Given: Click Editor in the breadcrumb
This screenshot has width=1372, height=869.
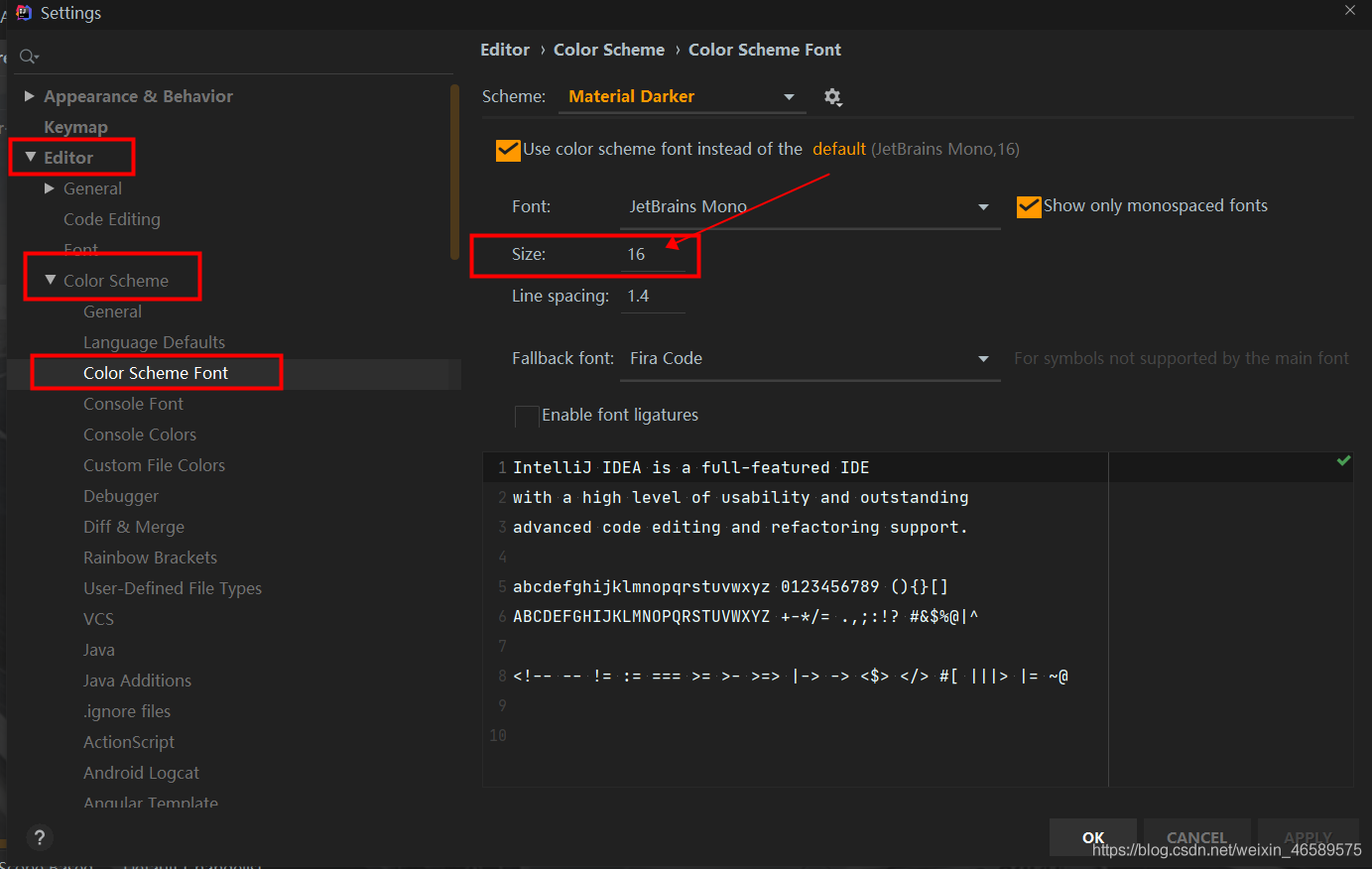Looking at the screenshot, I should point(505,50).
